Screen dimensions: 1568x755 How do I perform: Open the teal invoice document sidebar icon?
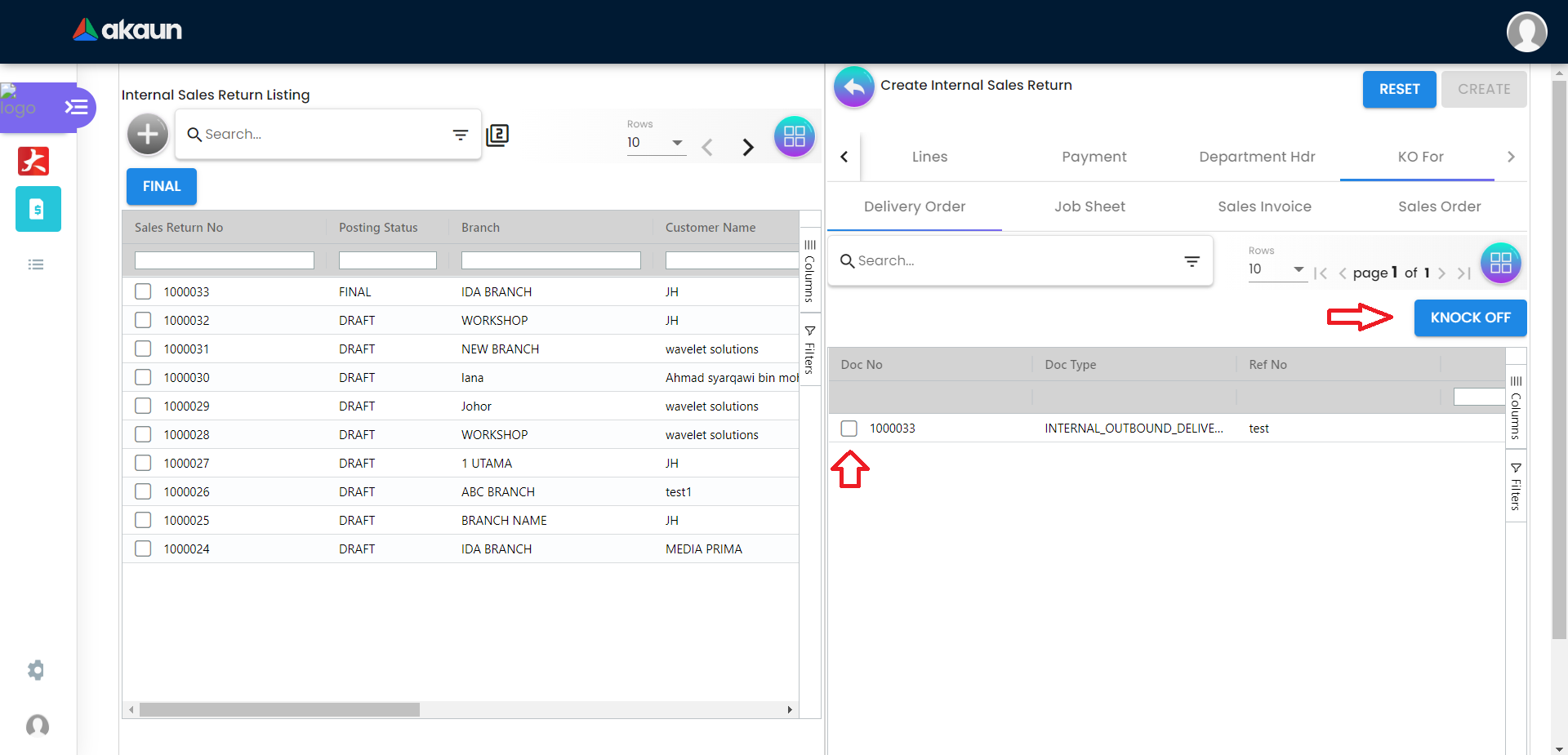tap(38, 209)
